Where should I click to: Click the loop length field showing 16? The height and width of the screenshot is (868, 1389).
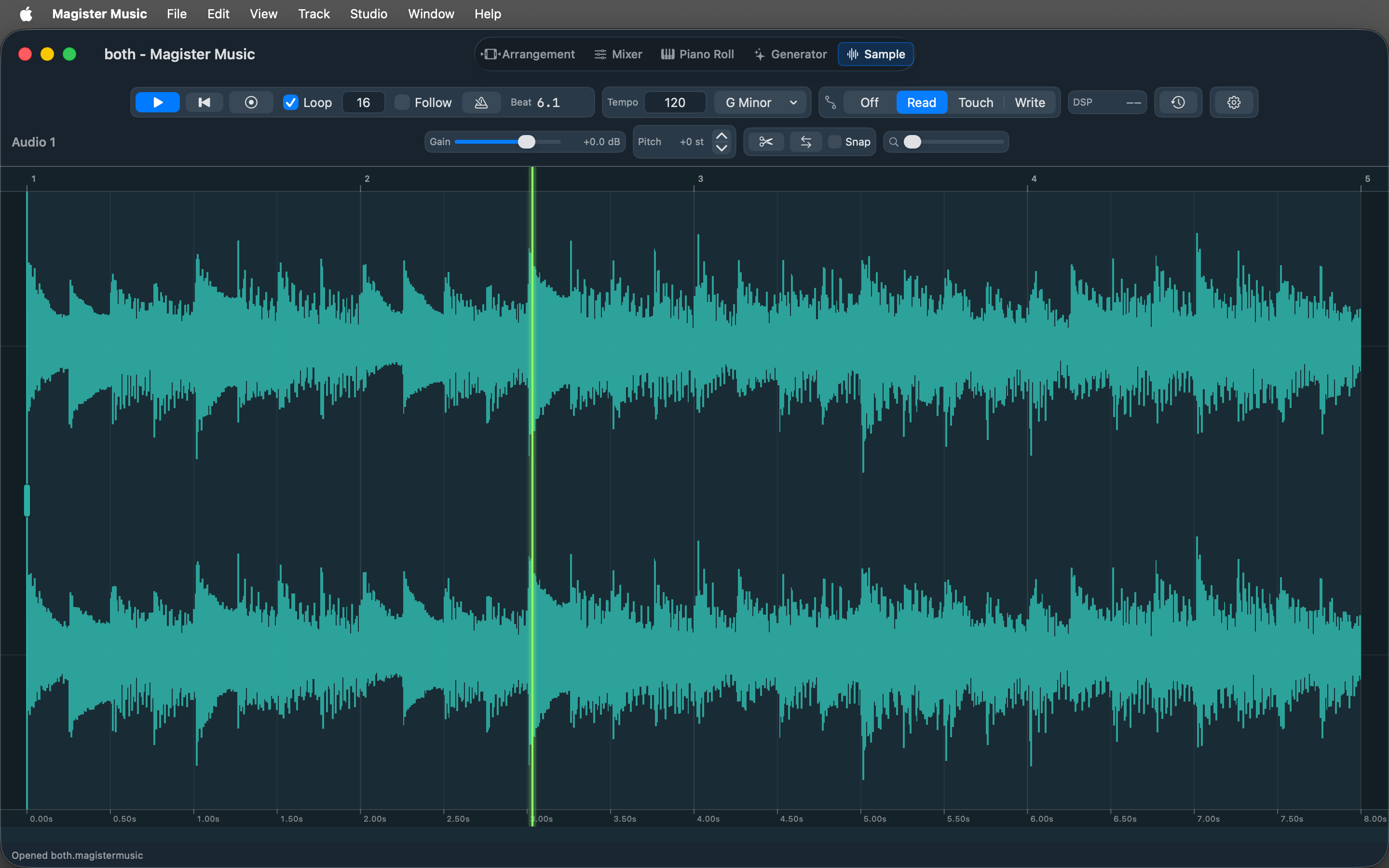point(363,102)
